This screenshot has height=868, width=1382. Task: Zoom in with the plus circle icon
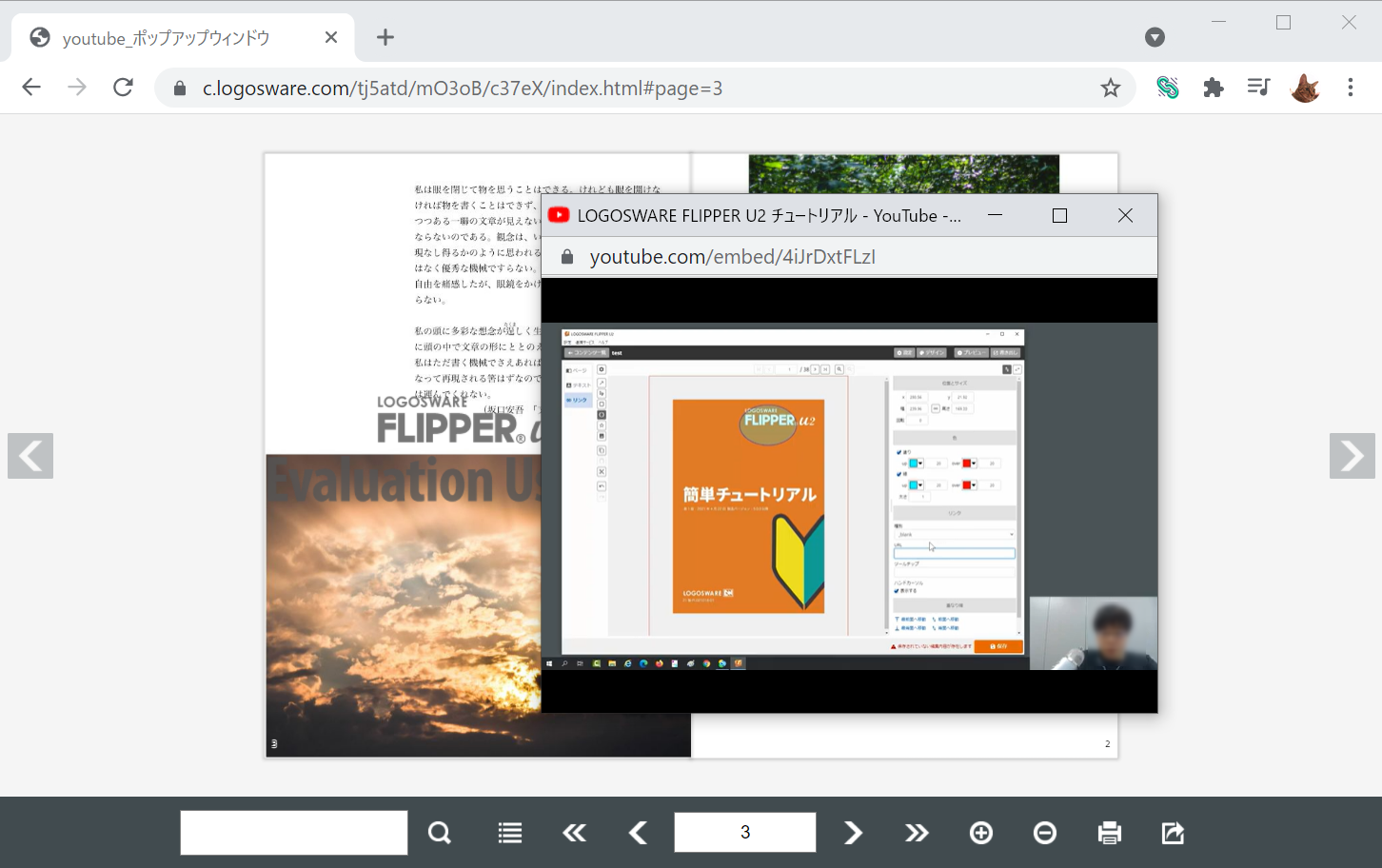[981, 833]
